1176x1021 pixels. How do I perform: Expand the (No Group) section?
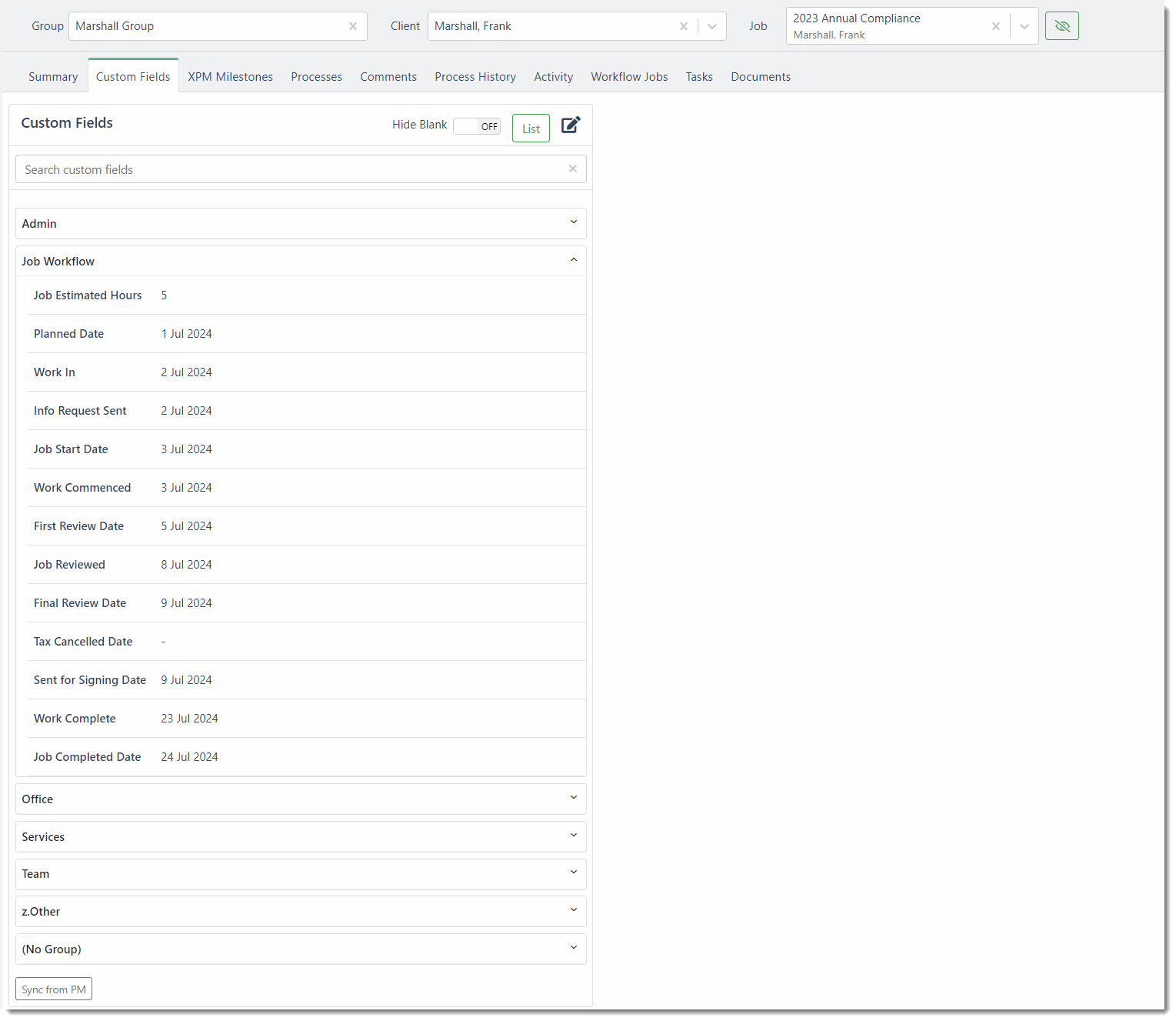pyautogui.click(x=301, y=949)
